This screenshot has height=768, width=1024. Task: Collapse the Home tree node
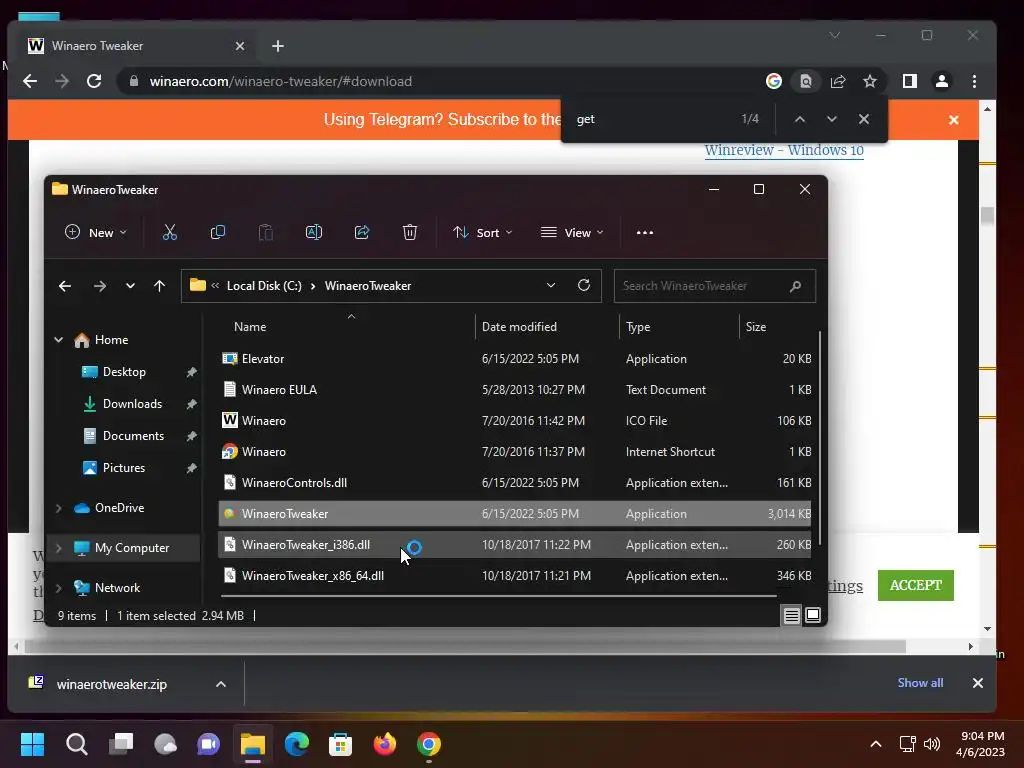[59, 340]
